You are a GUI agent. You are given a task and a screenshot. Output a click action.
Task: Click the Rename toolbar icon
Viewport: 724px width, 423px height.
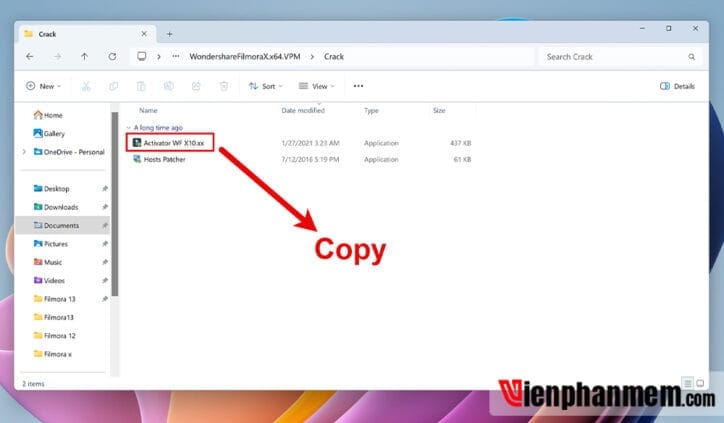(x=169, y=86)
